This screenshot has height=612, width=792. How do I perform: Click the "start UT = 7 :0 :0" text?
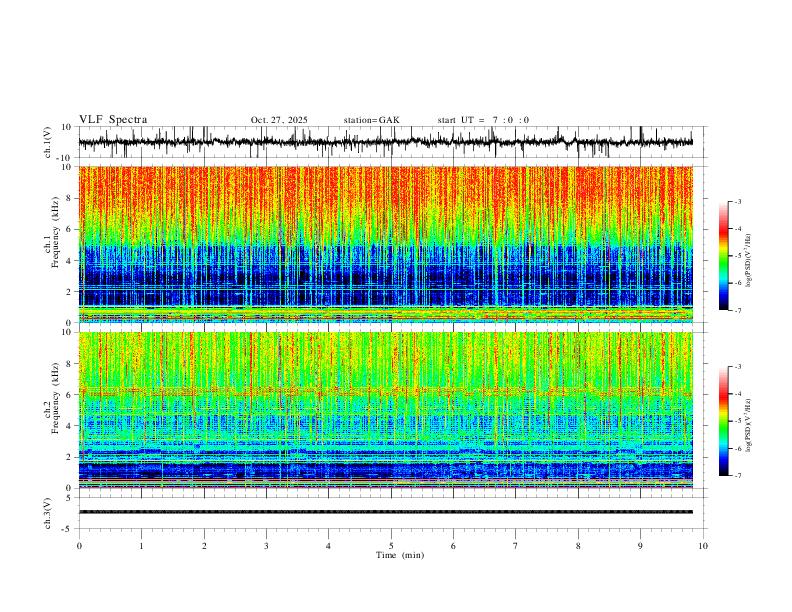pos(483,120)
